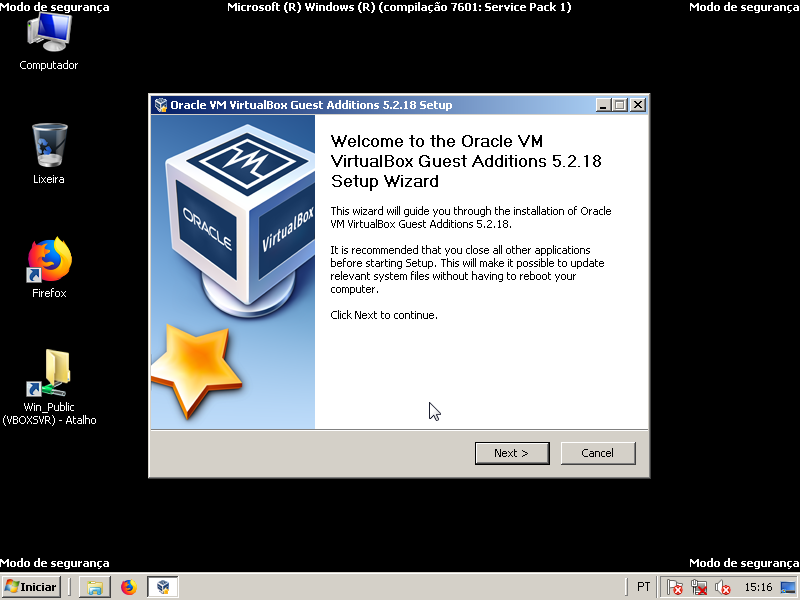Open the network status tray icon
Viewport: 800px width, 600px height.
698,587
